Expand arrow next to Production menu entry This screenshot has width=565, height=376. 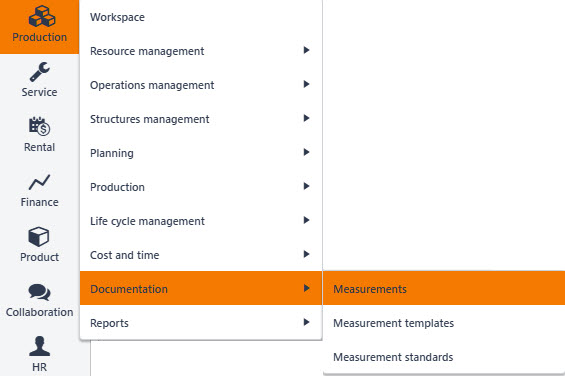(x=306, y=186)
